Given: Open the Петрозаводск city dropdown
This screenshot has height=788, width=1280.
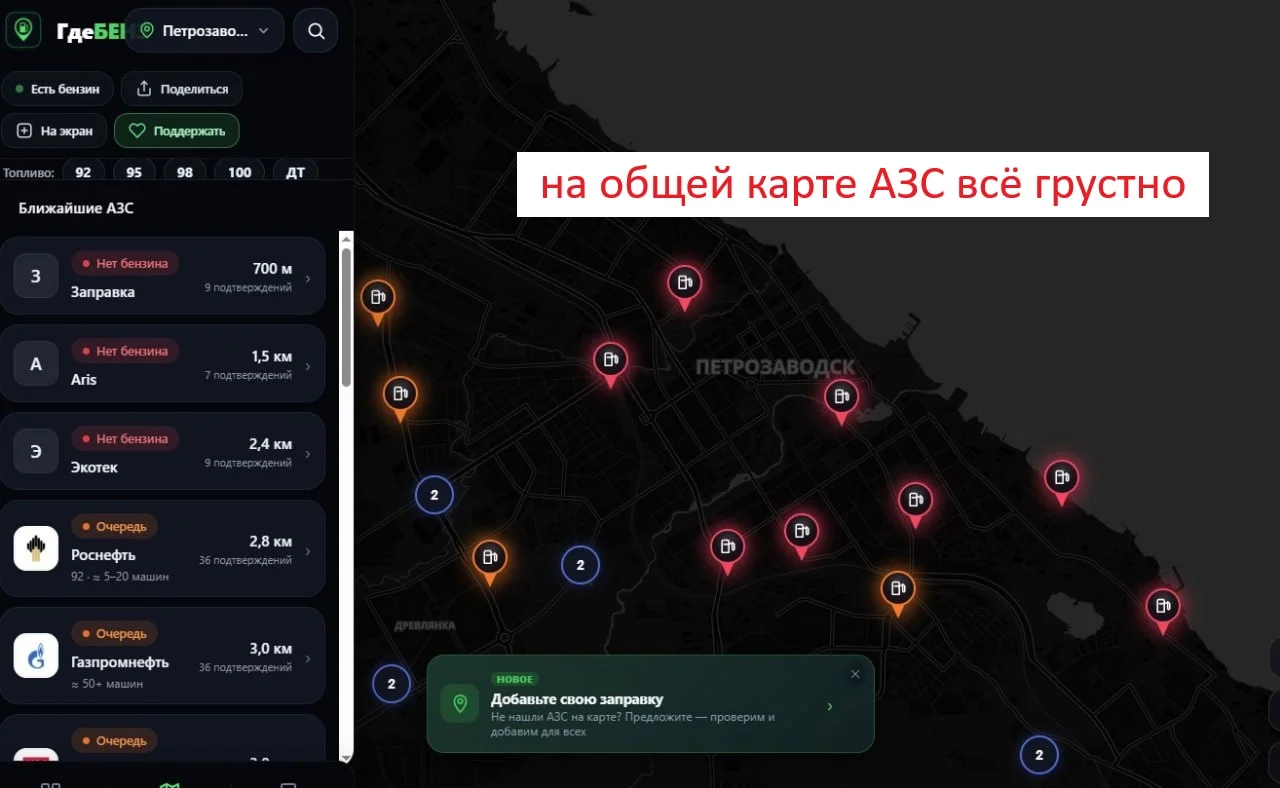Looking at the screenshot, I should coord(206,30).
